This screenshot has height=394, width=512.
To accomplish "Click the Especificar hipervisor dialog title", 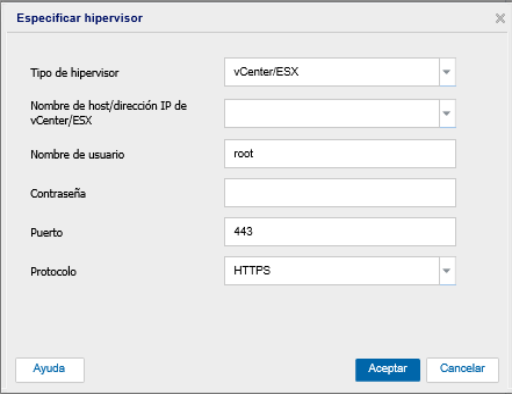I will click(x=80, y=18).
